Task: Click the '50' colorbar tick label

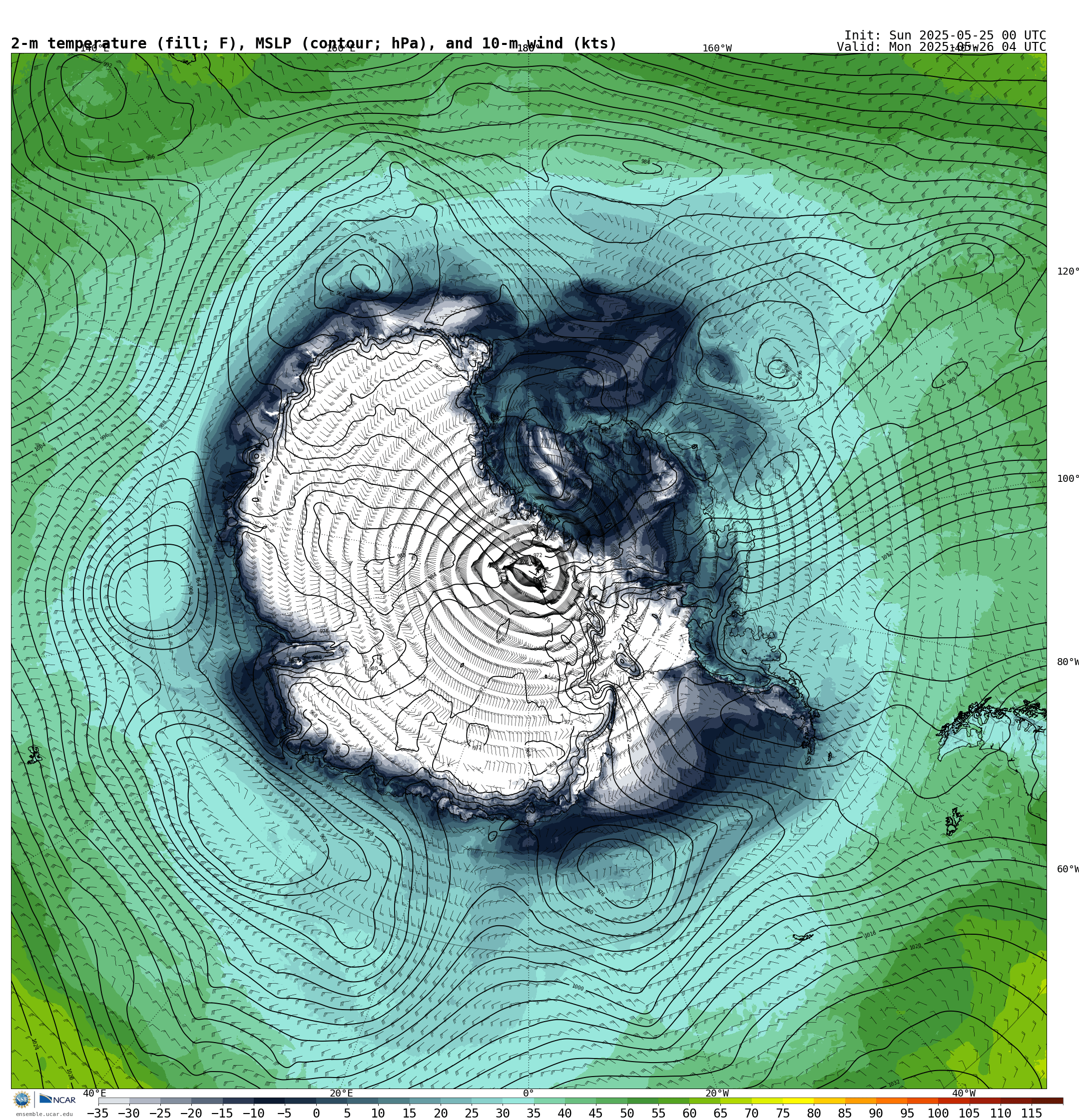Action: (x=627, y=1113)
